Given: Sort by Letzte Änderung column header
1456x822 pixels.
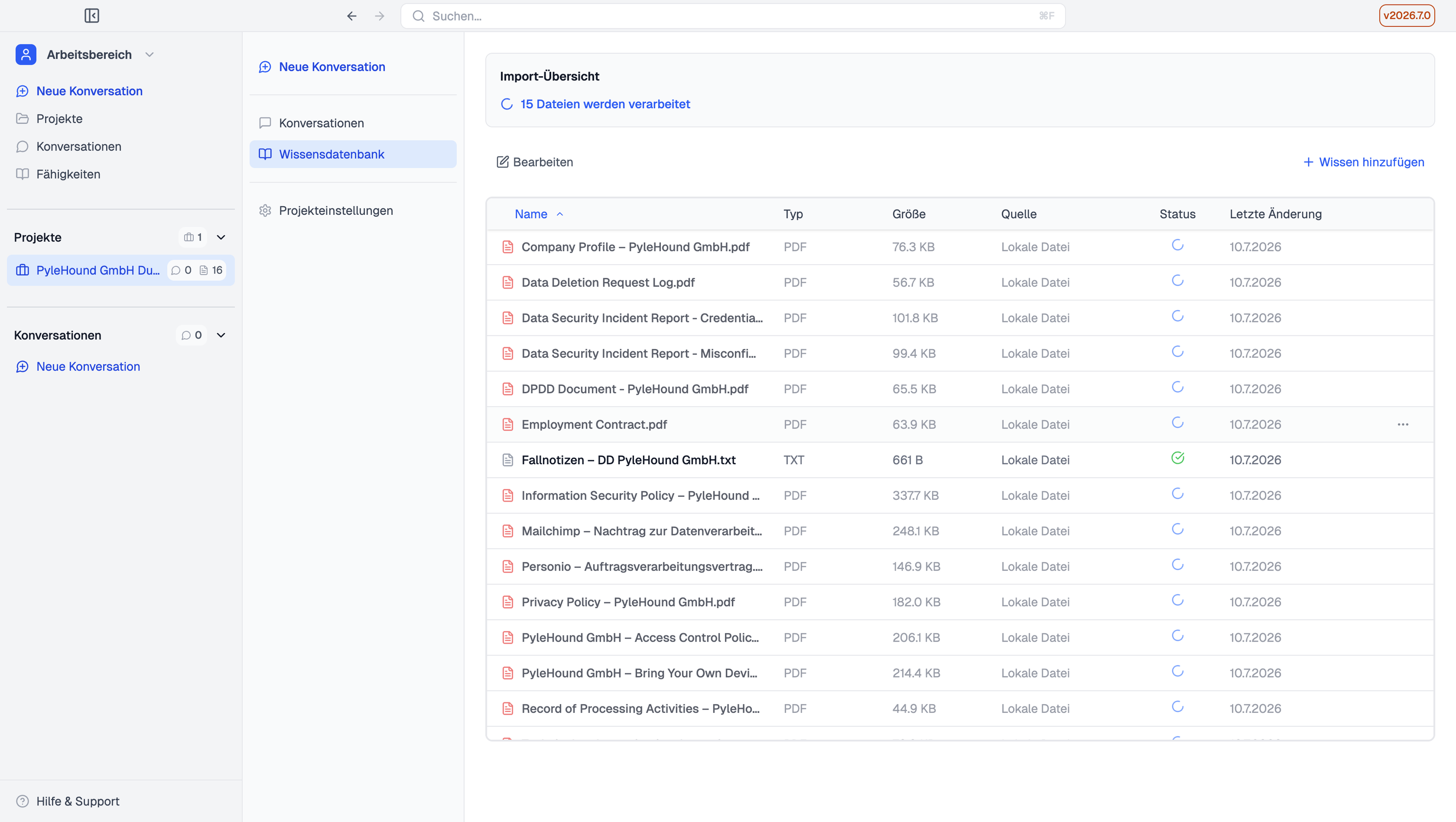Looking at the screenshot, I should 1275,214.
